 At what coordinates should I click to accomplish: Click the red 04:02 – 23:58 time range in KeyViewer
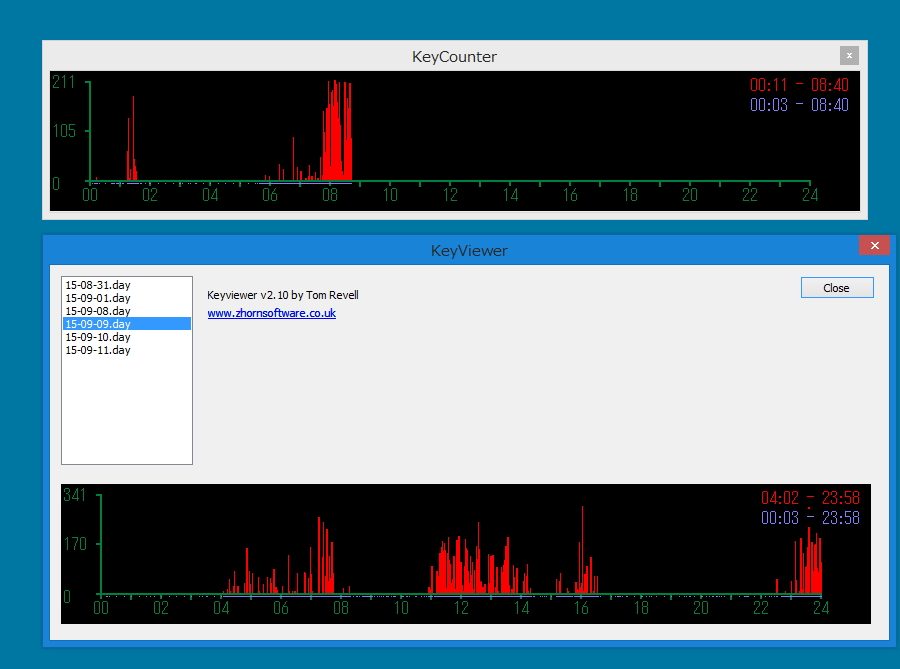810,497
